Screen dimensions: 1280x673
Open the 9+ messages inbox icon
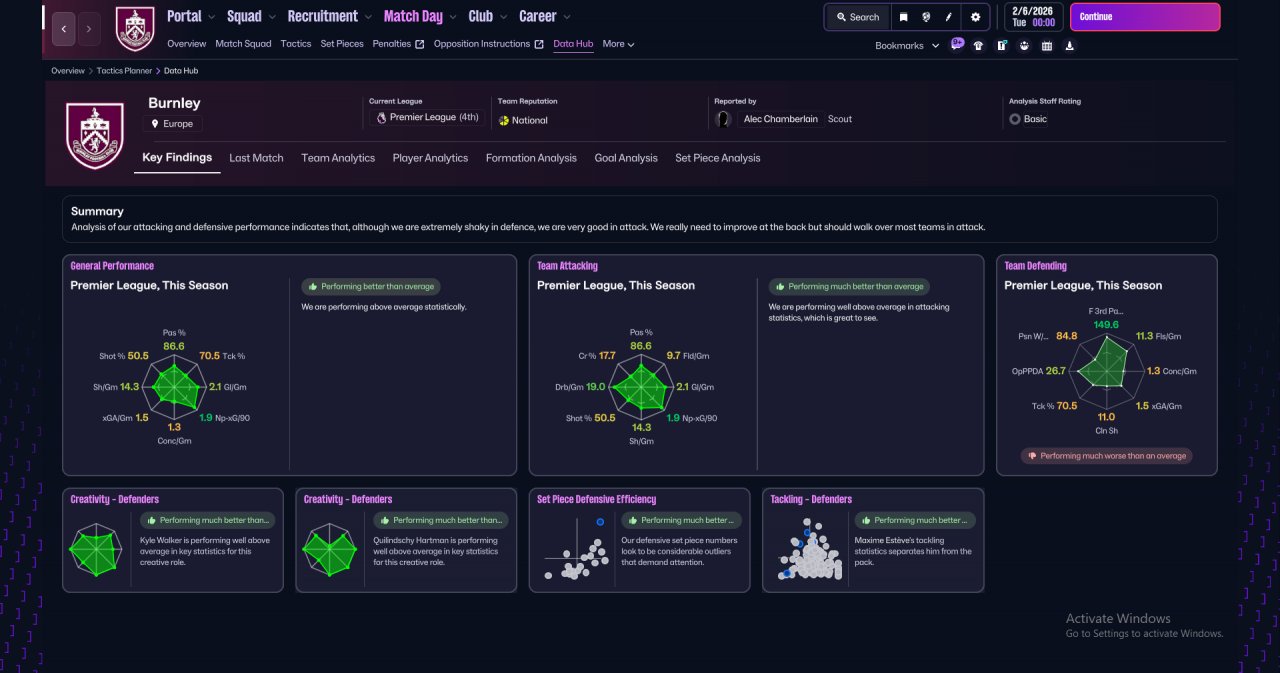click(957, 44)
